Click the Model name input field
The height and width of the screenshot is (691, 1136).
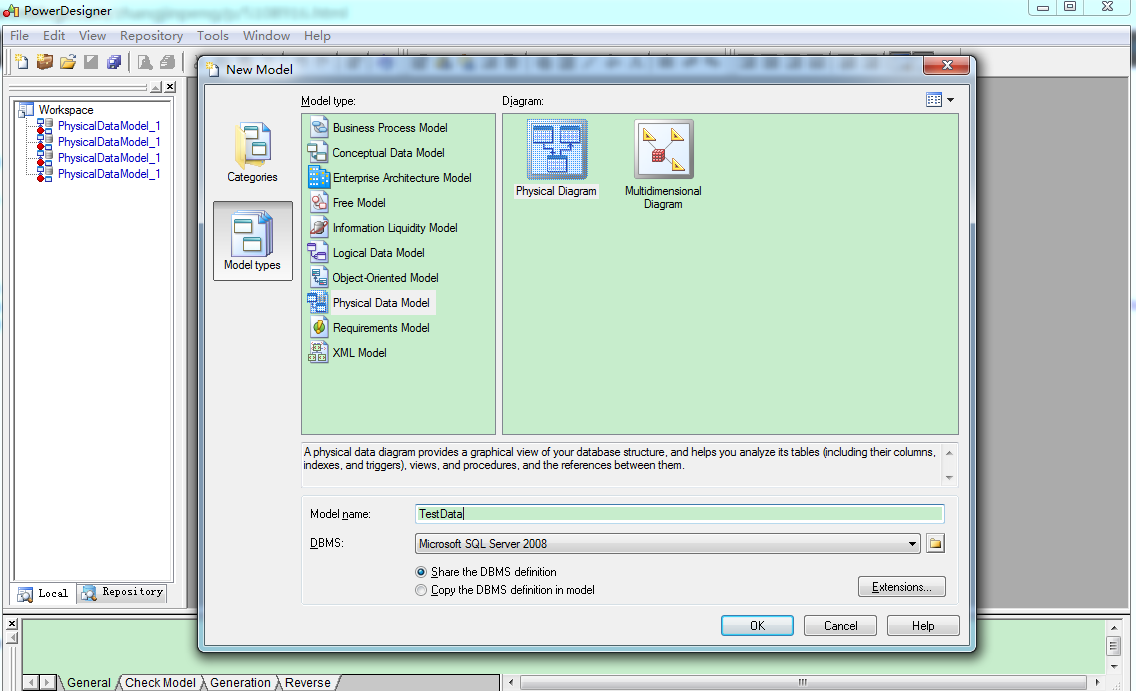pyautogui.click(x=680, y=514)
